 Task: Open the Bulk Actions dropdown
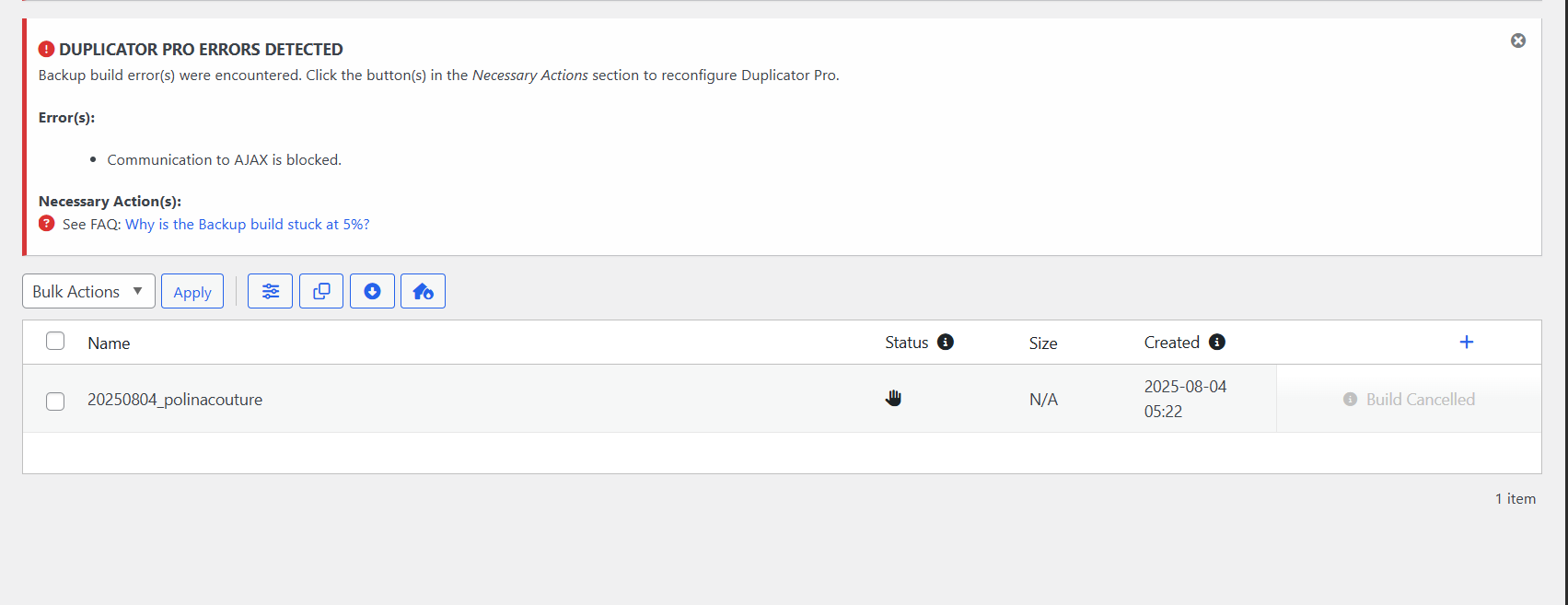(88, 291)
